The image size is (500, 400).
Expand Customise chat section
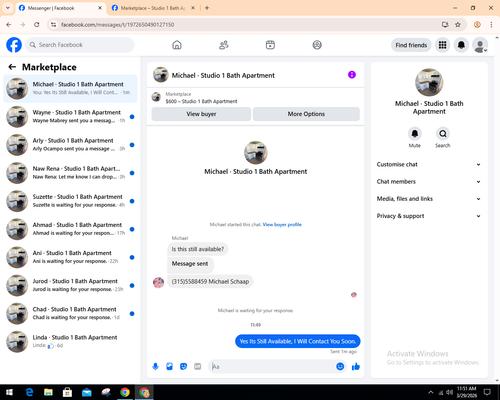point(429,164)
